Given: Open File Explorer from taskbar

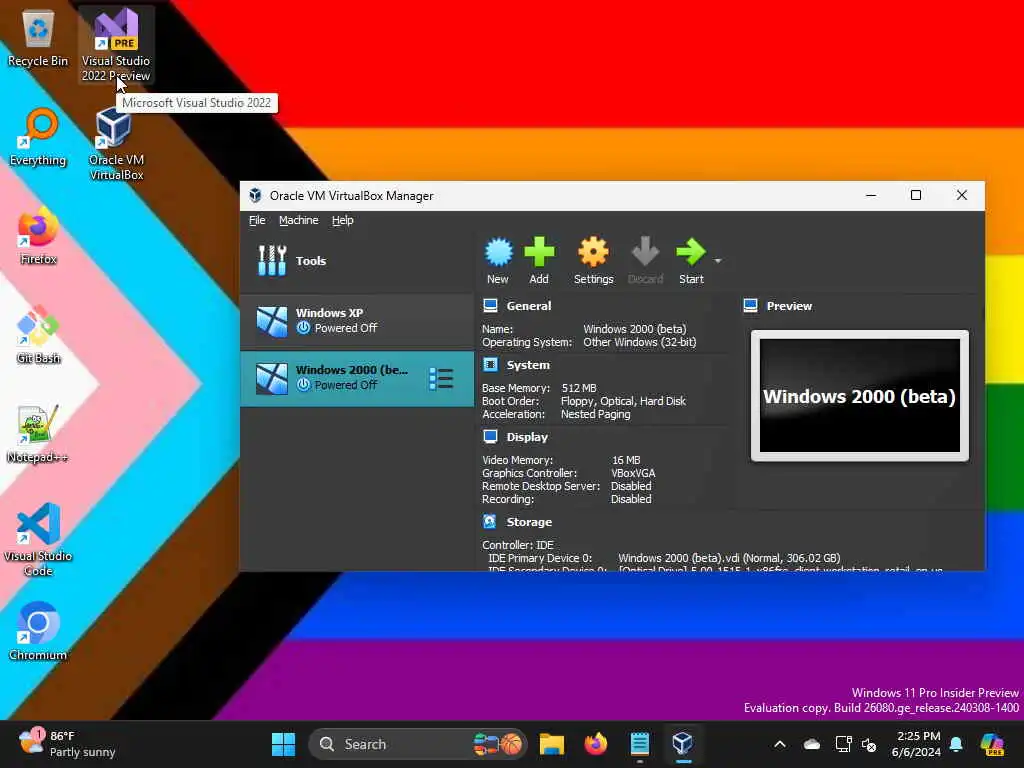Looking at the screenshot, I should point(552,744).
